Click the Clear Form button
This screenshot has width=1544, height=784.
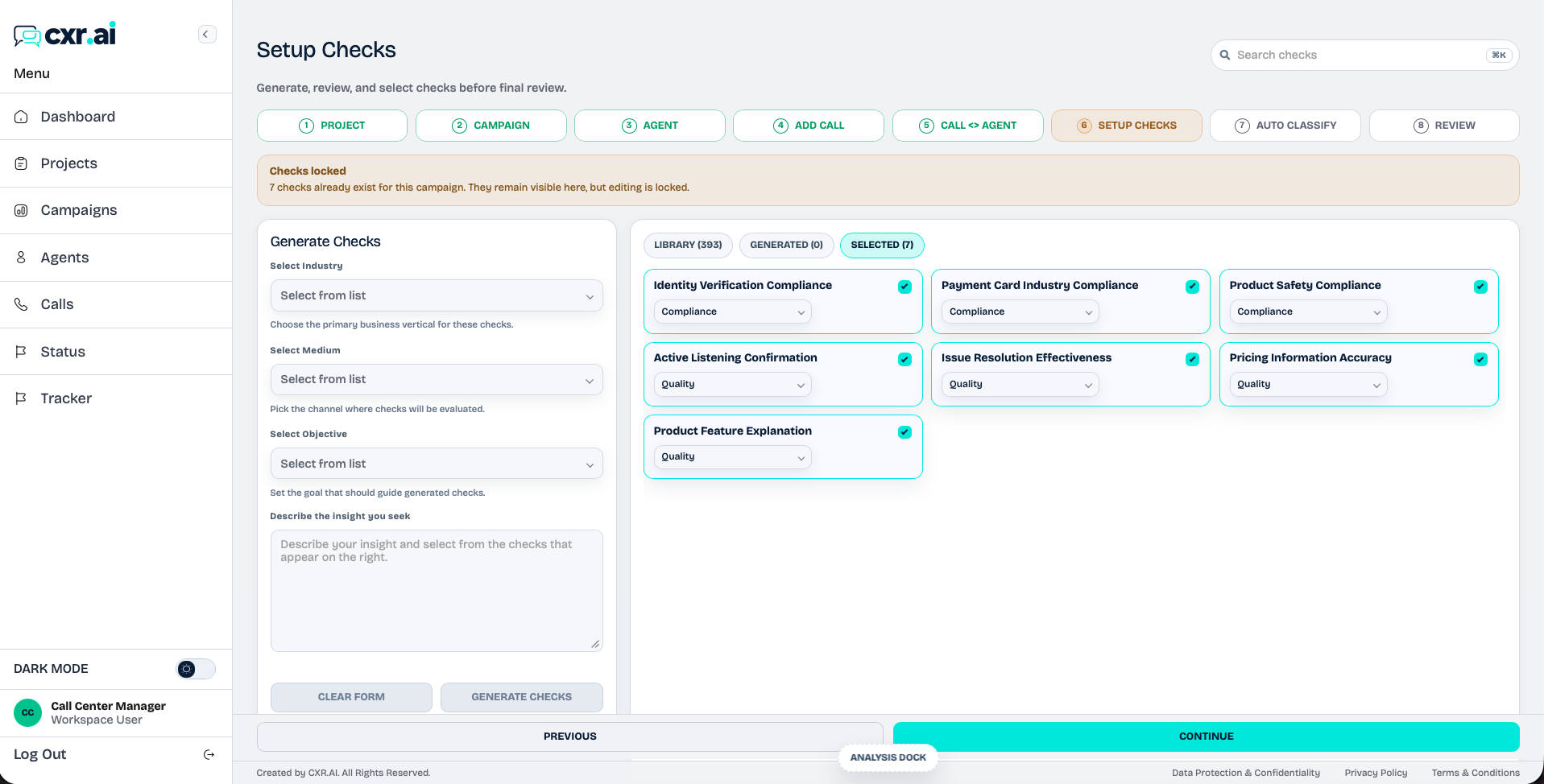click(x=351, y=697)
